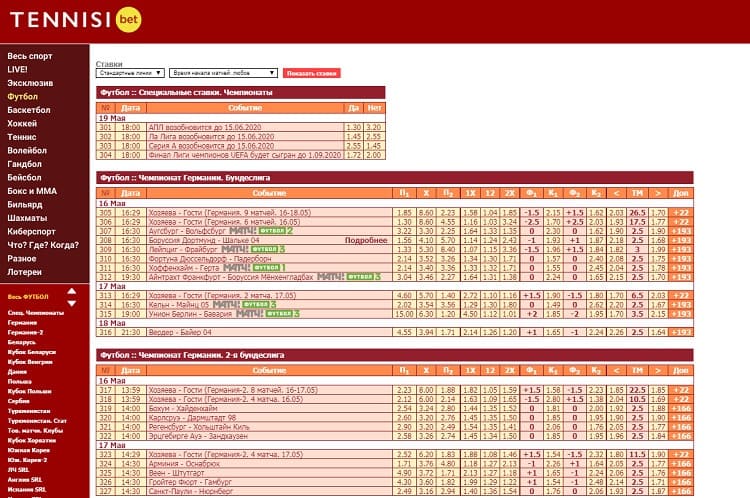Viewport: 750px width, 498px height.
Task: Open Германия-2 league link
Action: tap(25, 332)
